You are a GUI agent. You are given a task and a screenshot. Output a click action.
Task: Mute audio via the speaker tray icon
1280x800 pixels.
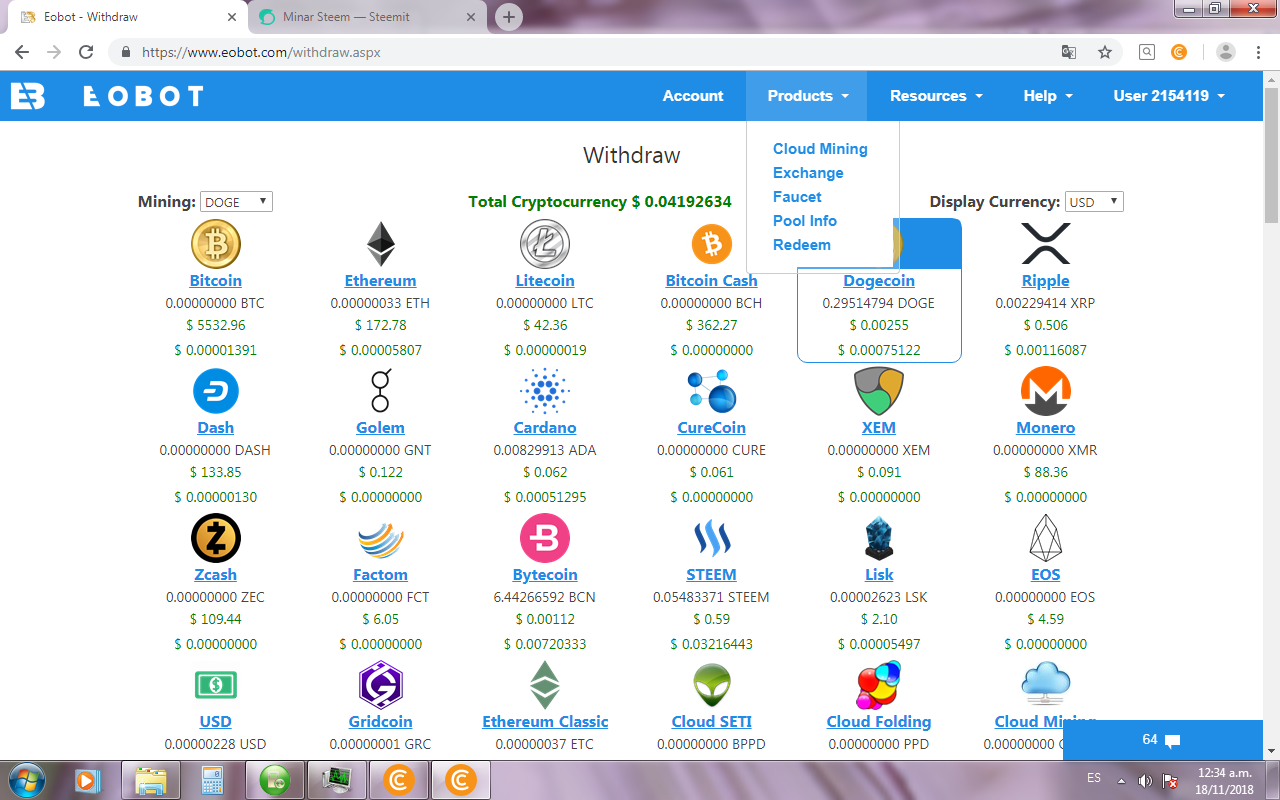1144,780
